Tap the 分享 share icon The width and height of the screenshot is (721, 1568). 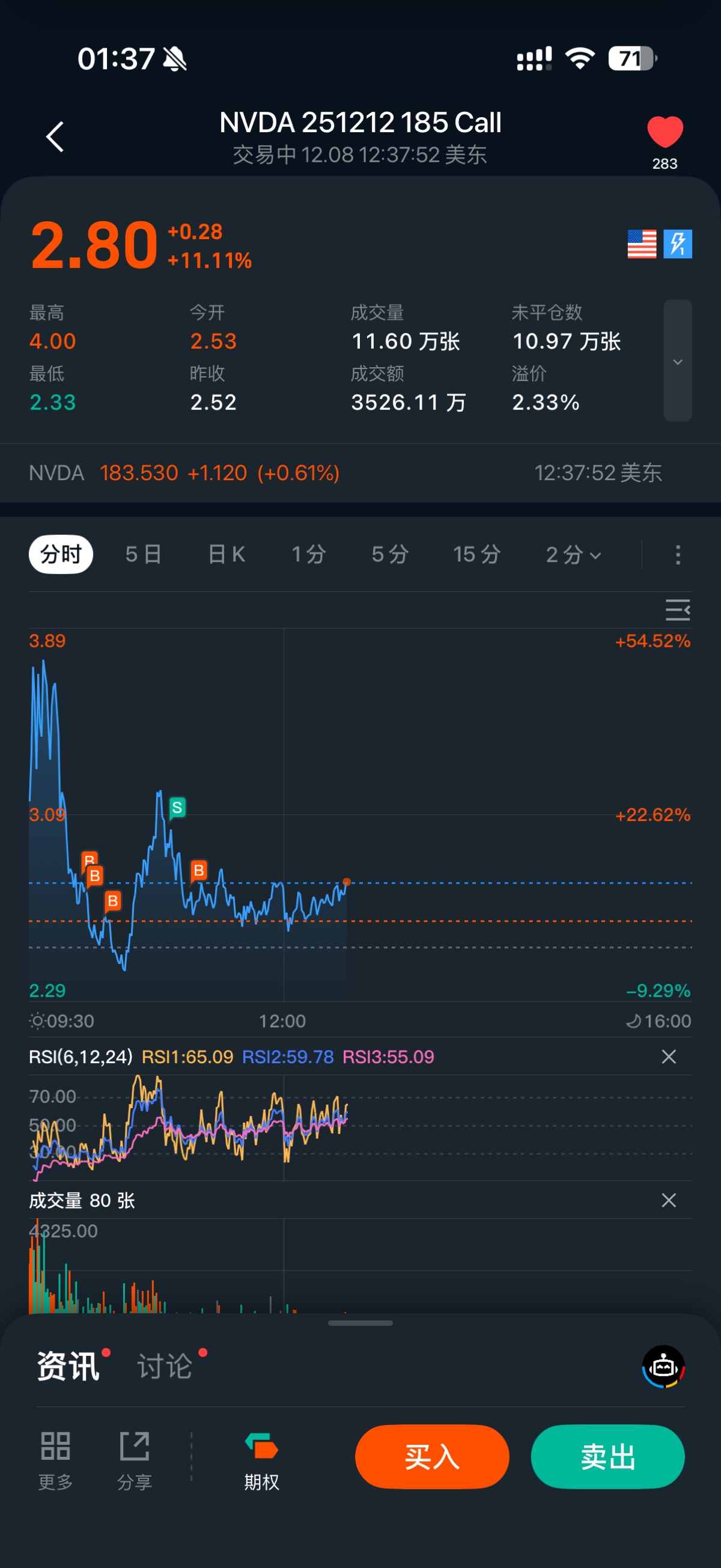click(135, 1460)
